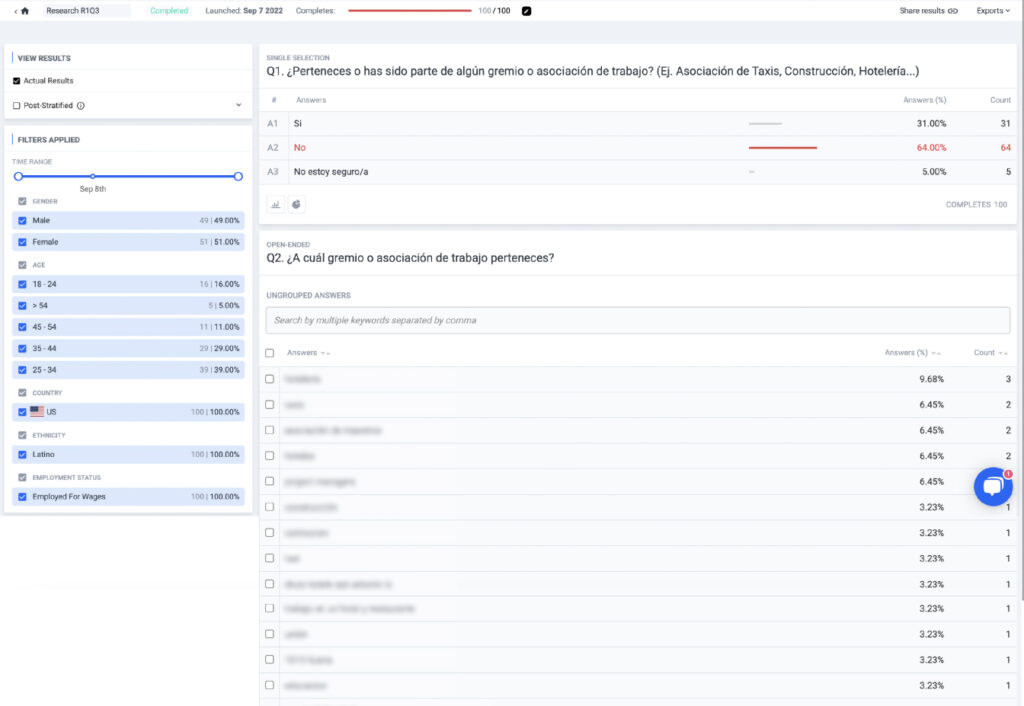Click the back arrow next to home
This screenshot has width=1024, height=706.
[x=15, y=11]
